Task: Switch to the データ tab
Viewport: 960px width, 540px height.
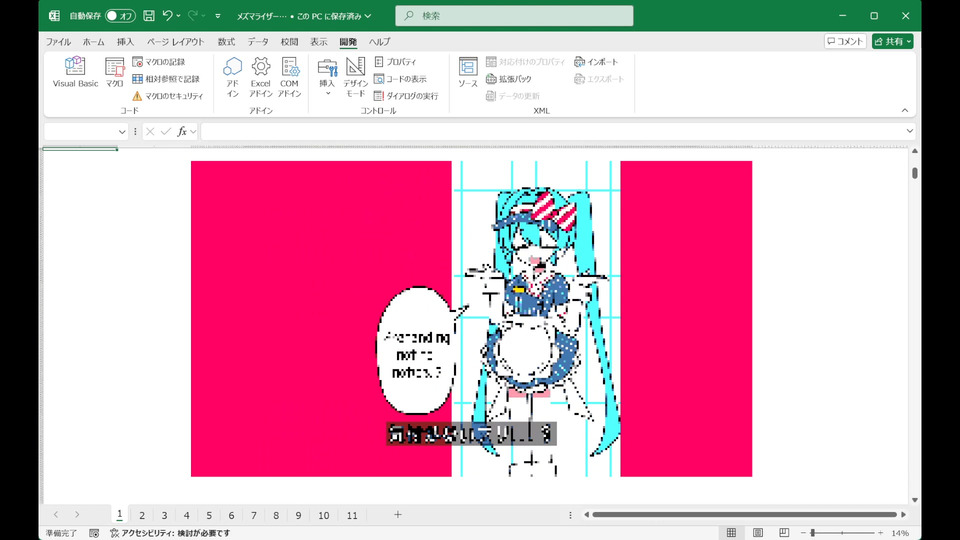Action: (x=258, y=42)
